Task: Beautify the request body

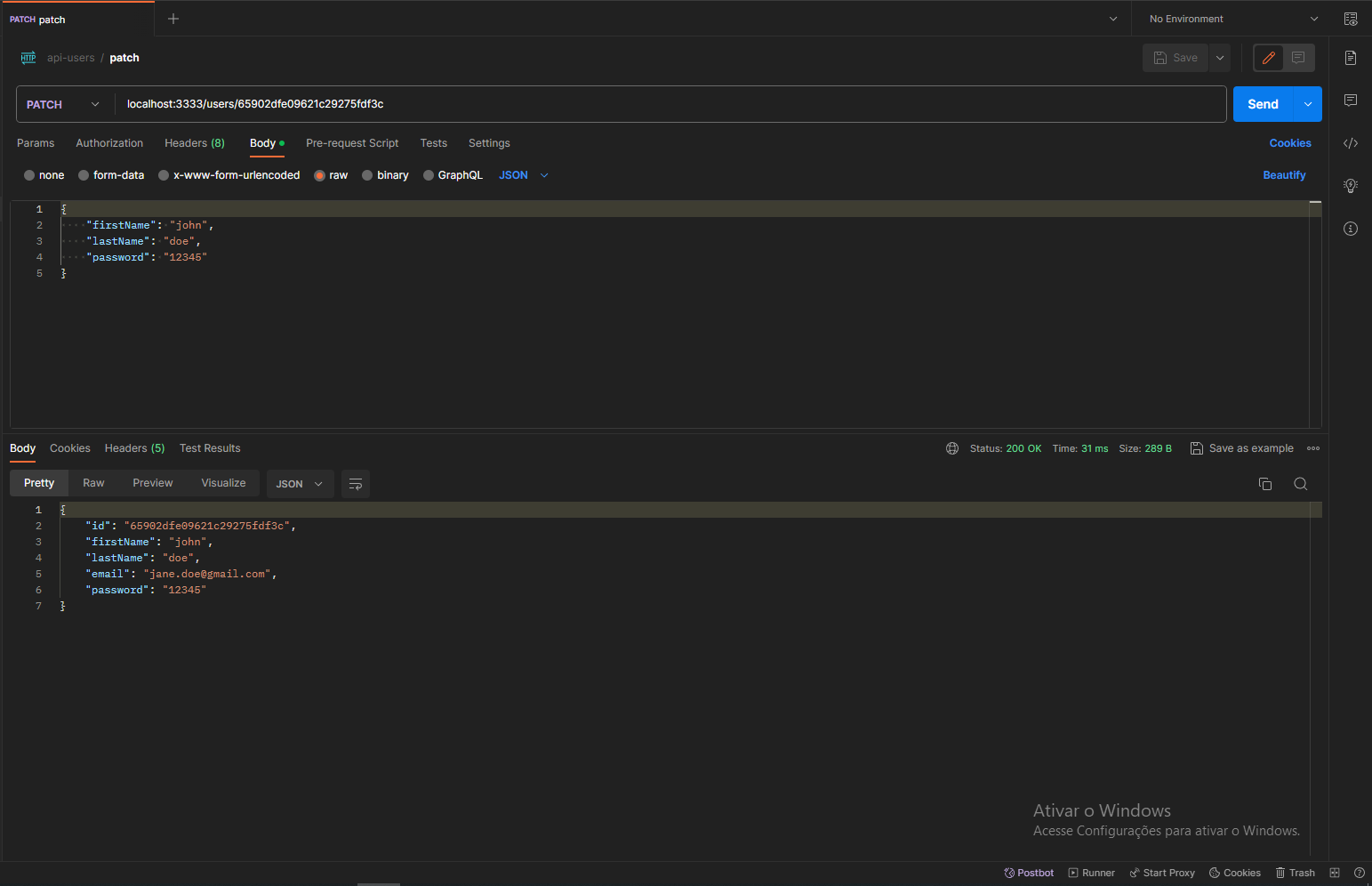Action: click(1284, 175)
